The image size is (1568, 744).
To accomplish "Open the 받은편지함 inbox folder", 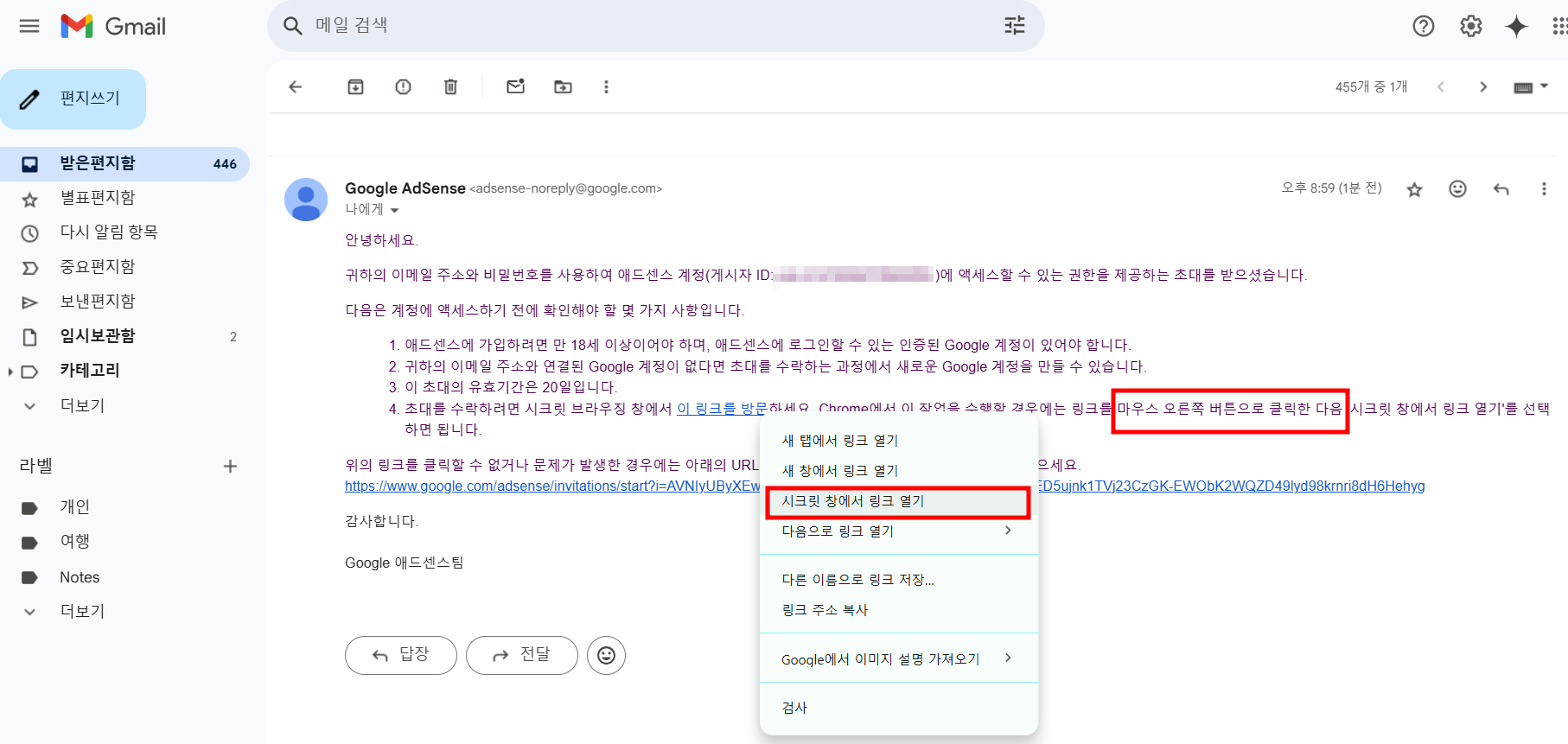I will point(124,164).
